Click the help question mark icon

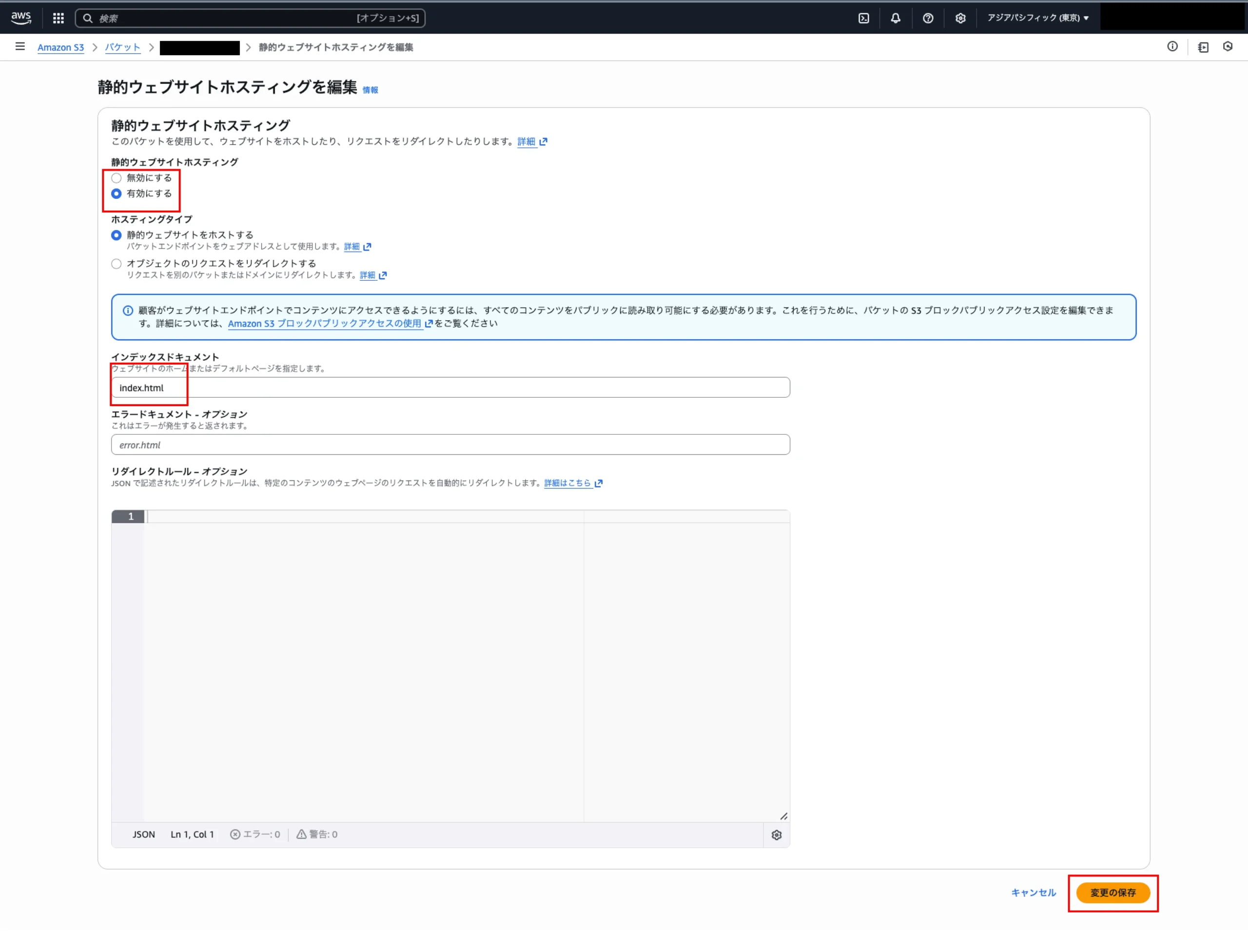click(x=927, y=18)
